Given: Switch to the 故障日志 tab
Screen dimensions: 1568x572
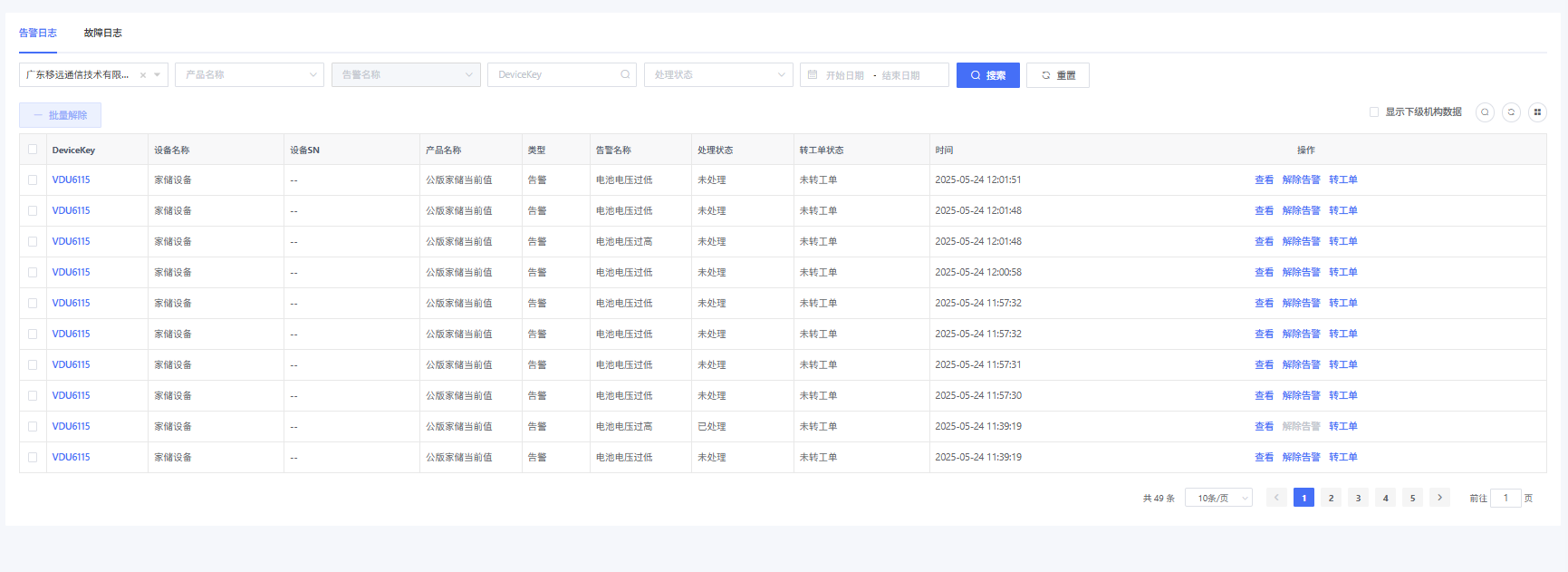Looking at the screenshot, I should 102,33.
